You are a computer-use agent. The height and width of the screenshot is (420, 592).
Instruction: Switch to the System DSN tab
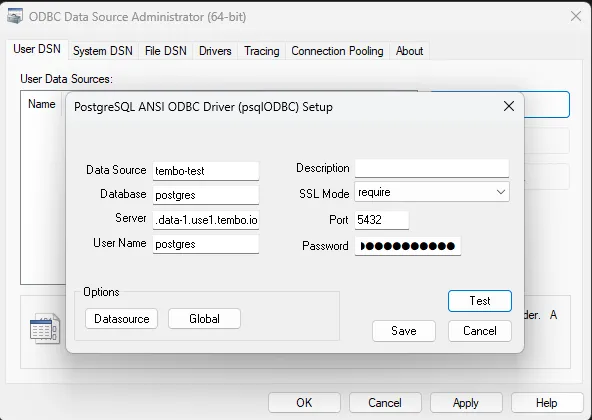click(x=103, y=51)
